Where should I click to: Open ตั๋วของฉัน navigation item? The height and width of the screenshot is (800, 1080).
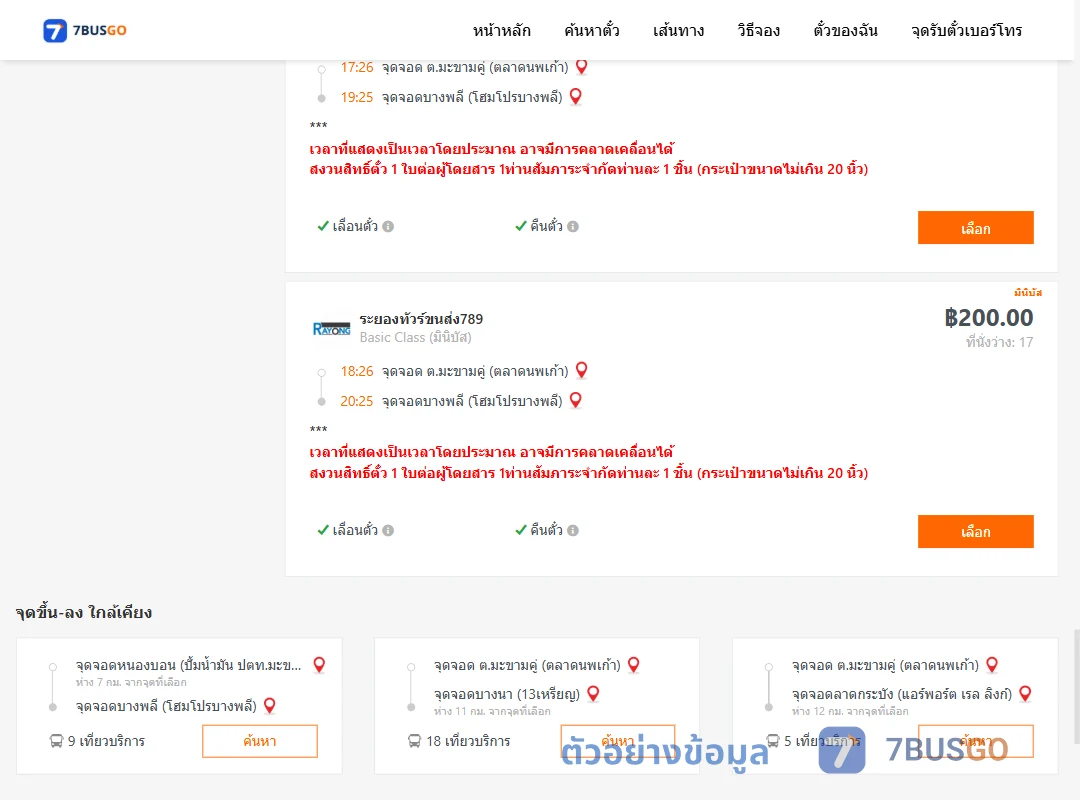pyautogui.click(x=845, y=30)
